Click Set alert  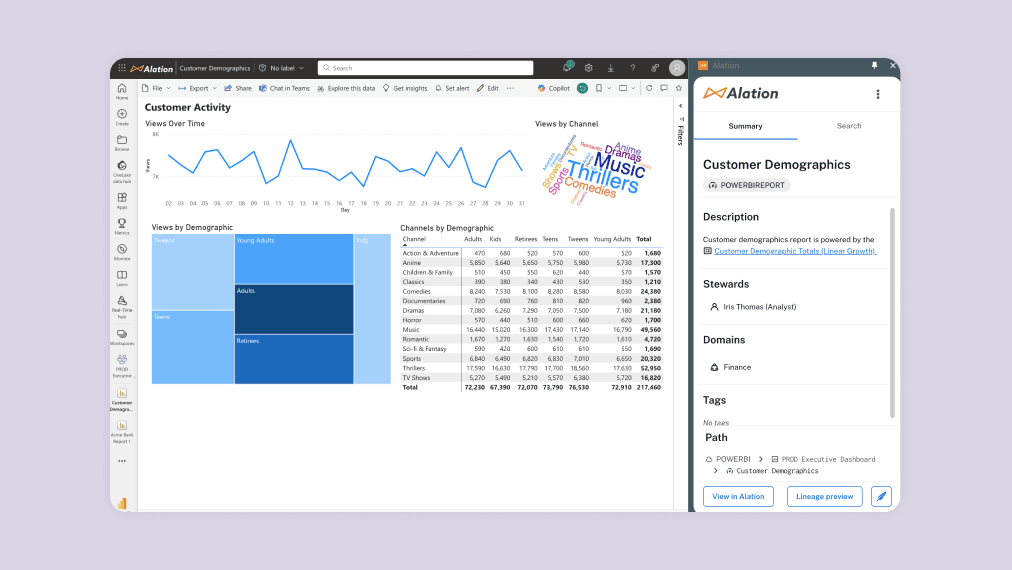point(452,88)
